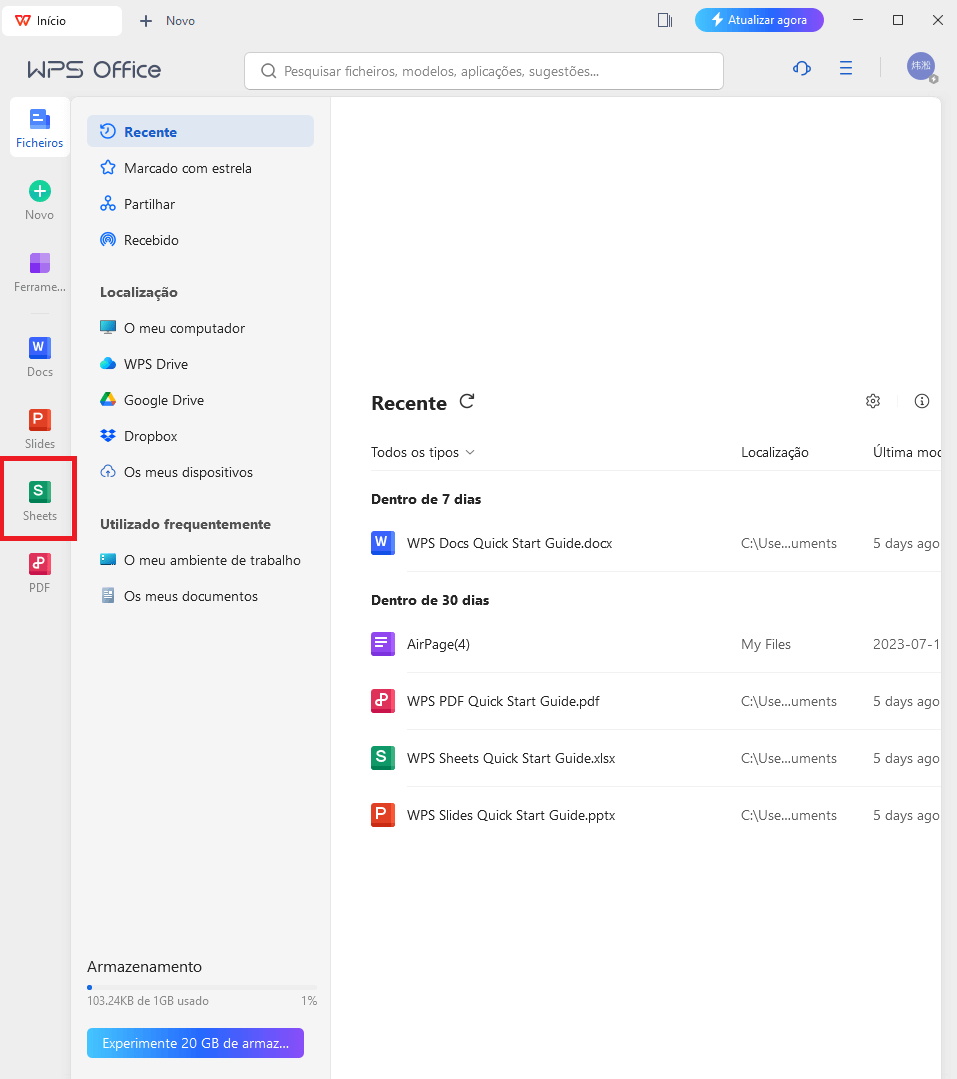Click the Word icon of WPS Docs guide
Image resolution: width=957 pixels, height=1079 pixels.
(x=383, y=543)
